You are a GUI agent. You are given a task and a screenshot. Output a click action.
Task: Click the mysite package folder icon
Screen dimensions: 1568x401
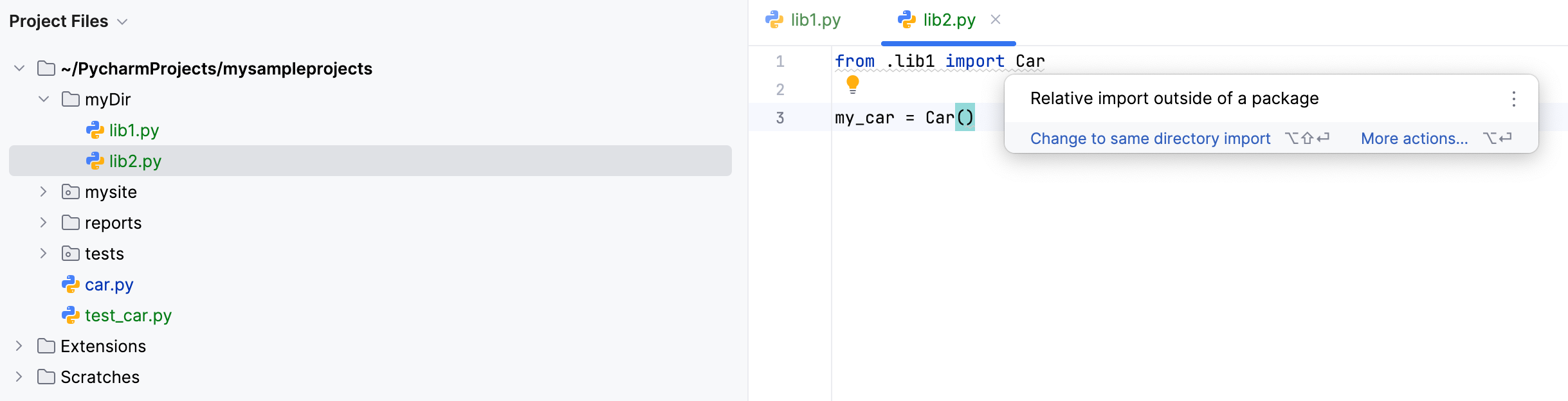tap(71, 192)
